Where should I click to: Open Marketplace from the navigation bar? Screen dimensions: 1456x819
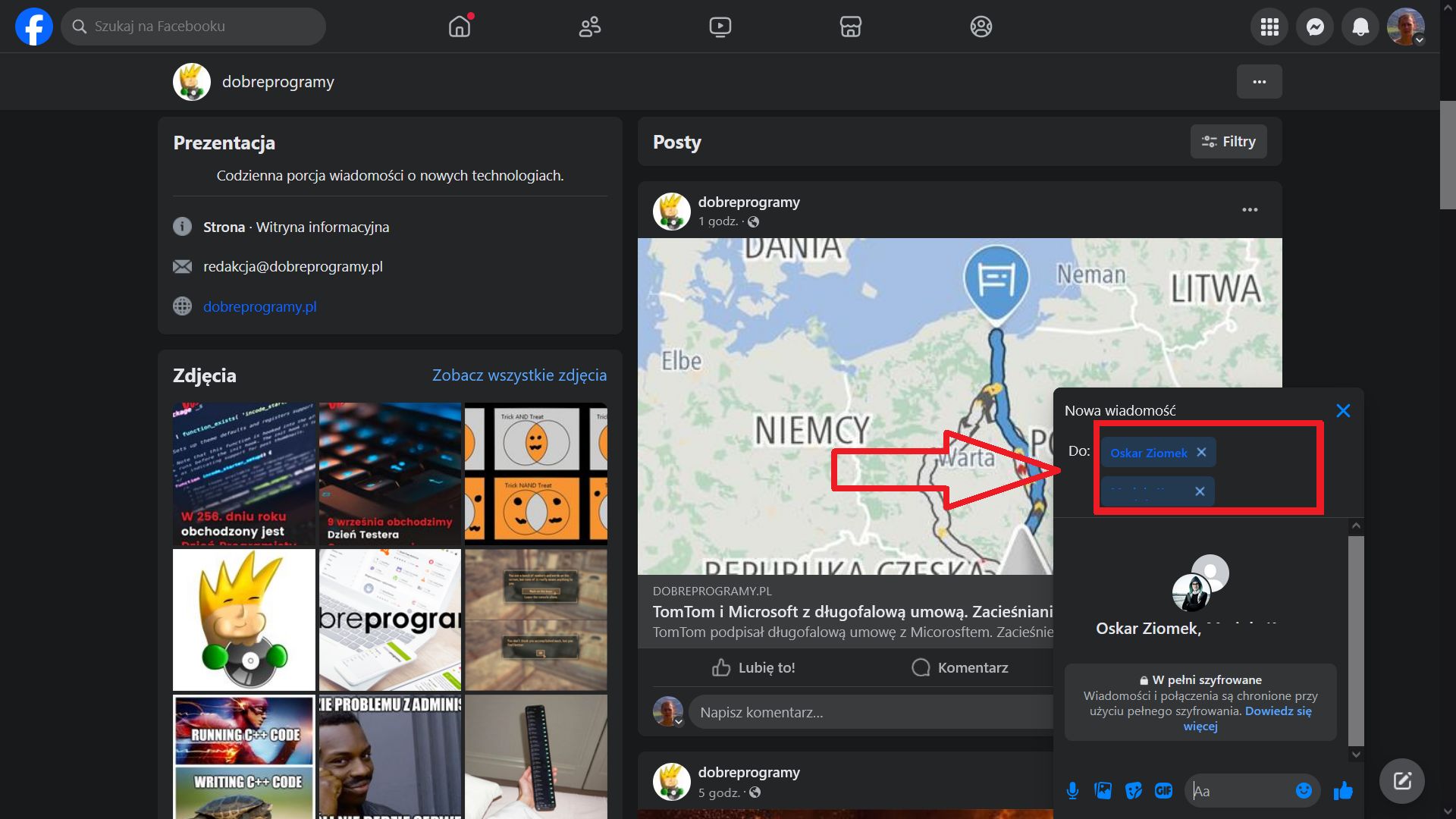pos(851,26)
